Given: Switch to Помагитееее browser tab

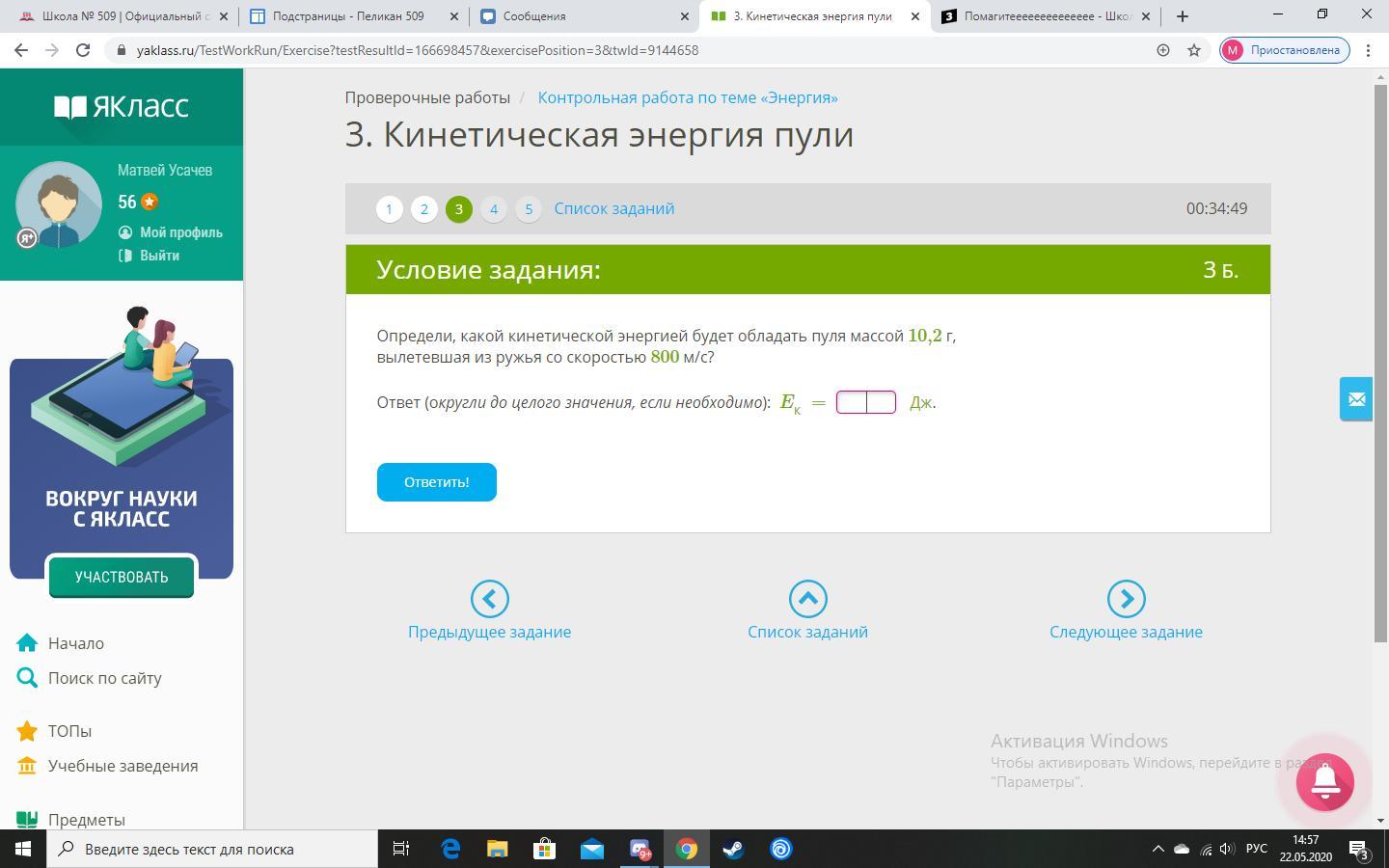Looking at the screenshot, I should (x=1047, y=16).
